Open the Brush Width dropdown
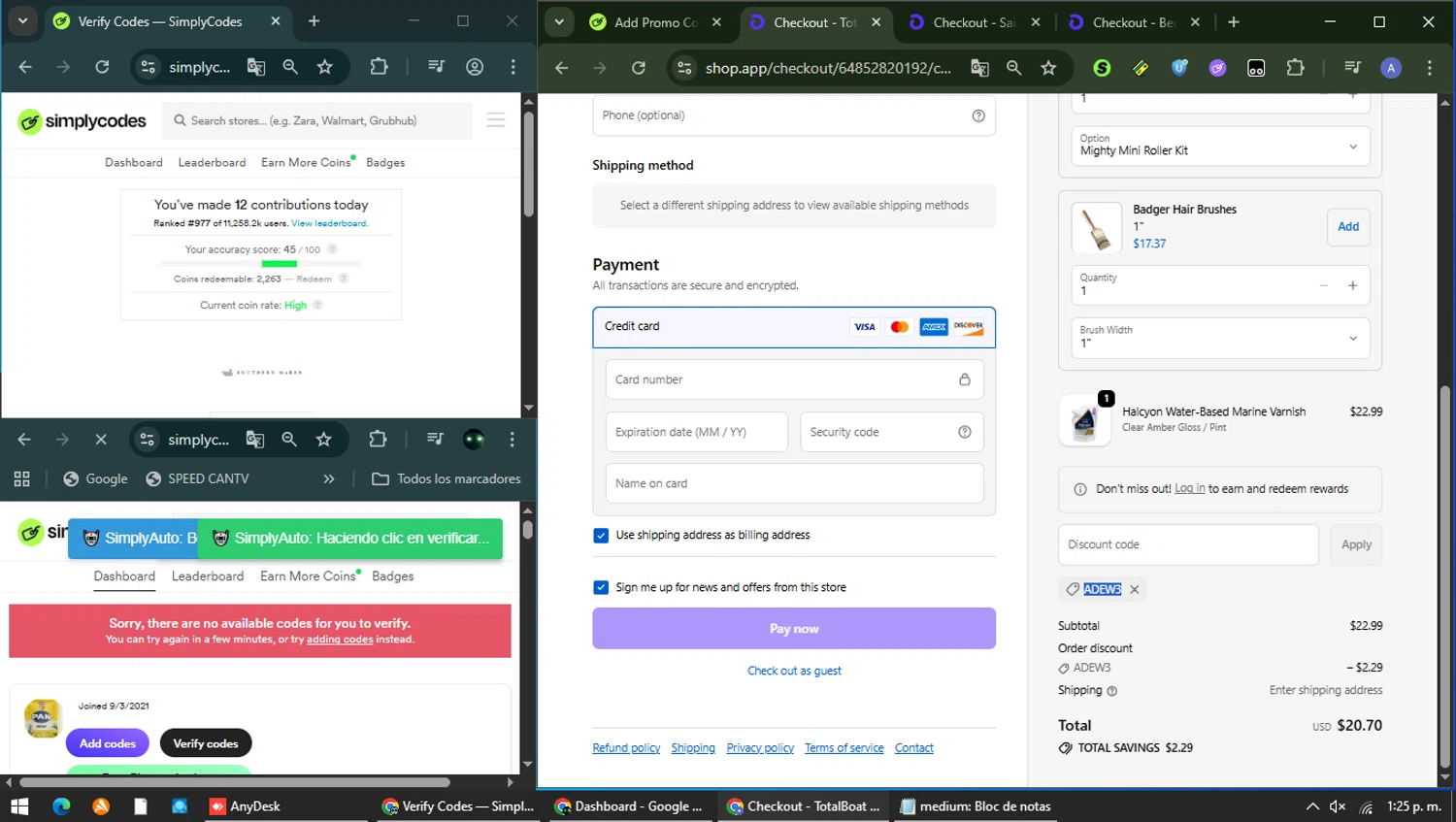This screenshot has width=1456, height=822. 1220,338
